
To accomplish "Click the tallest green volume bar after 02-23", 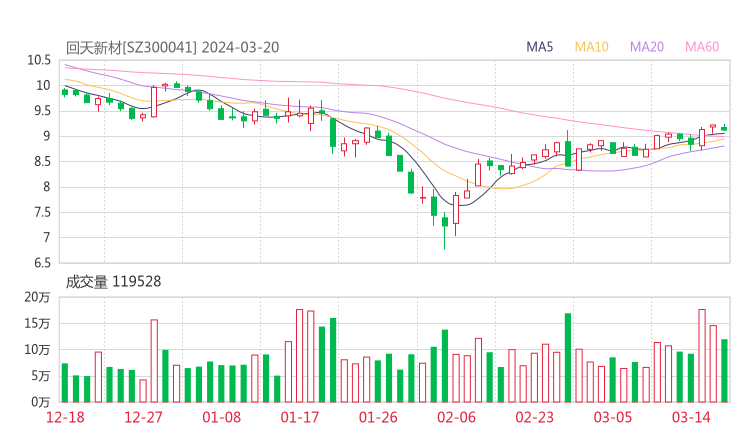I will pyautogui.click(x=568, y=358).
